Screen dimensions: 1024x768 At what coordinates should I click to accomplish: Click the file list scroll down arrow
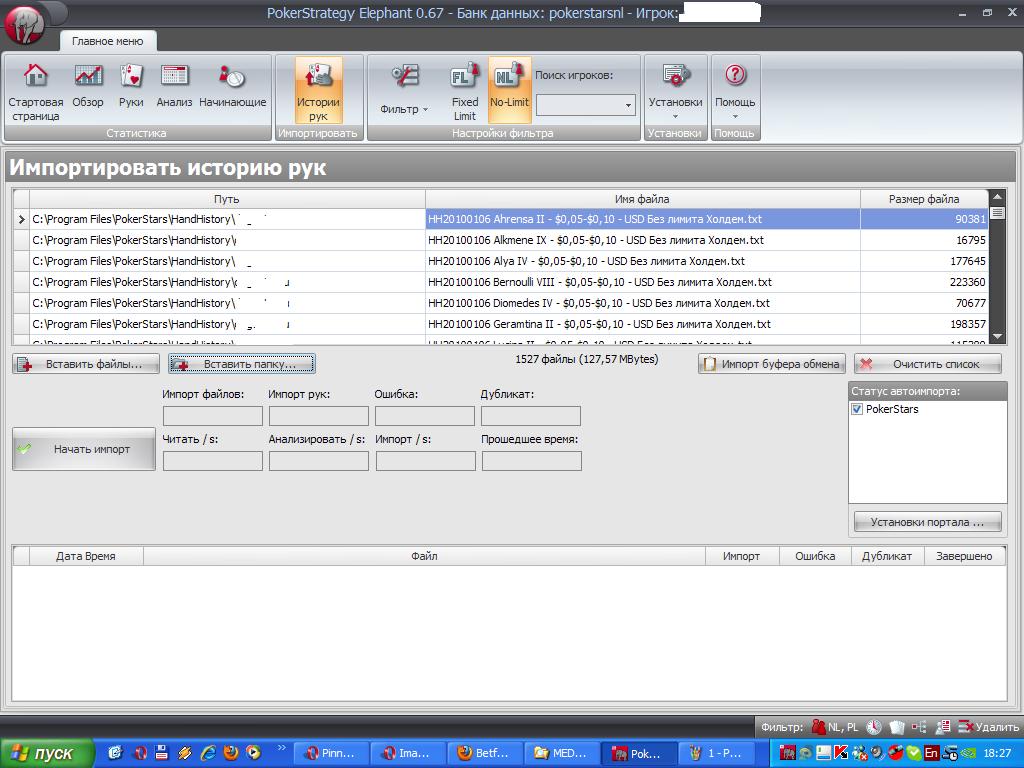(997, 336)
